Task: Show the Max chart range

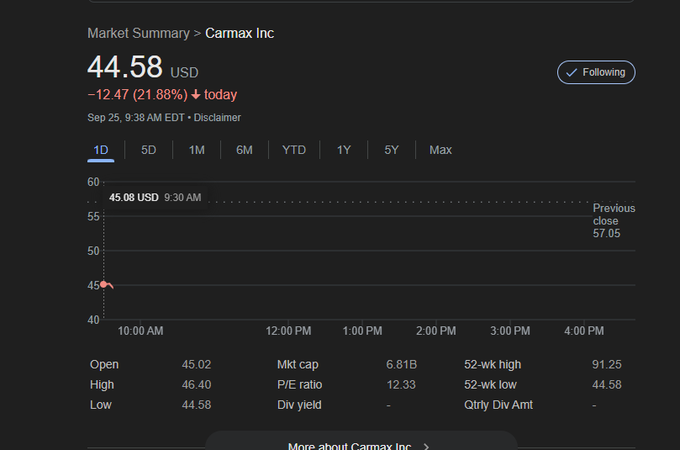Action: [x=440, y=150]
